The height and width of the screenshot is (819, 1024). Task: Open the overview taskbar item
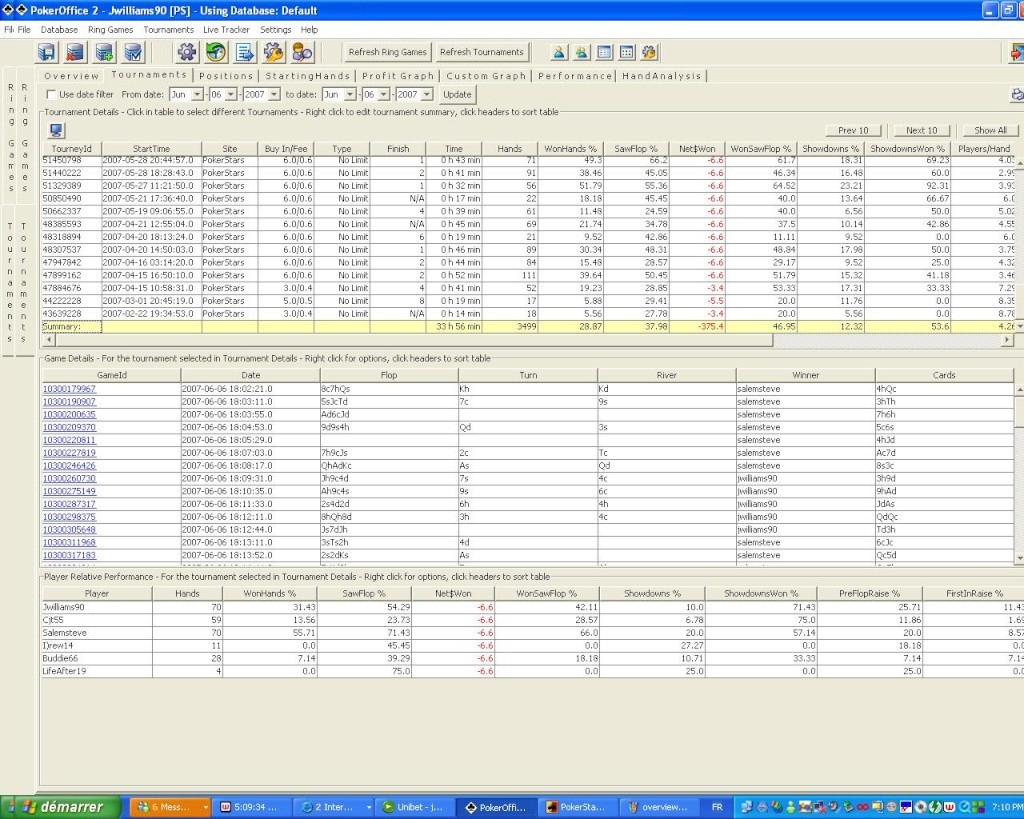pos(658,807)
